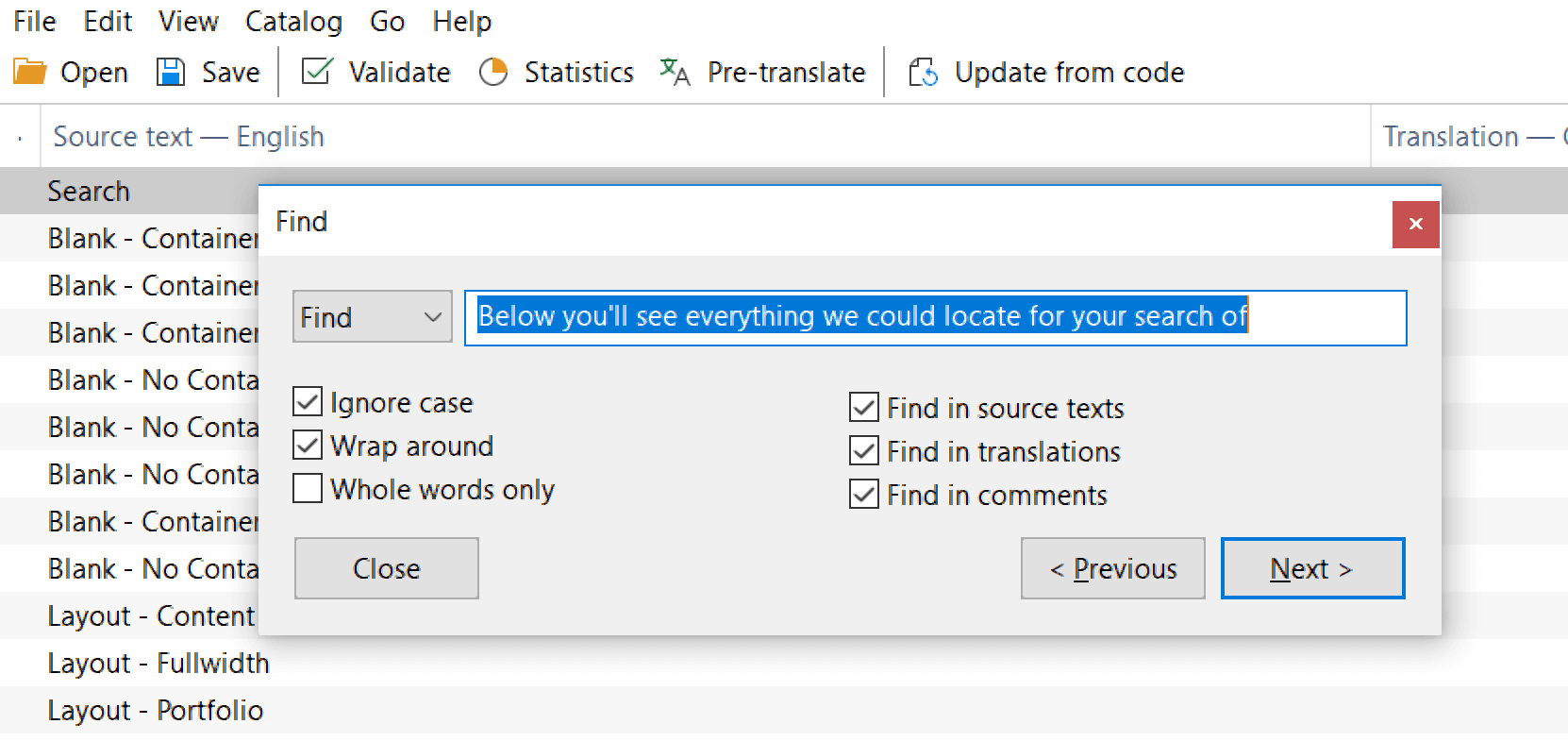Turn off Find in comments
This screenshot has height=741, width=1568.
pos(863,495)
